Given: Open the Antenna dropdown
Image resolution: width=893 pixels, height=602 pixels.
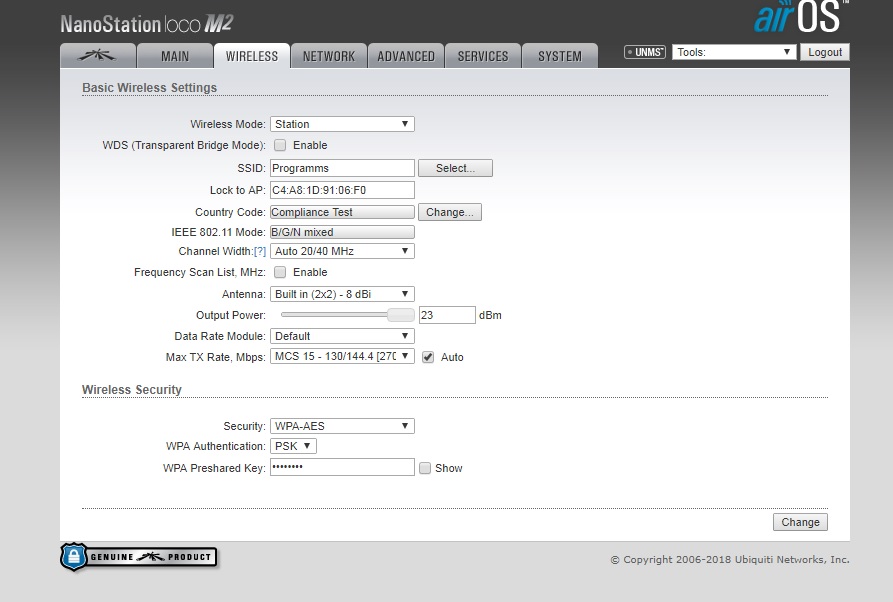Looking at the screenshot, I should point(342,294).
